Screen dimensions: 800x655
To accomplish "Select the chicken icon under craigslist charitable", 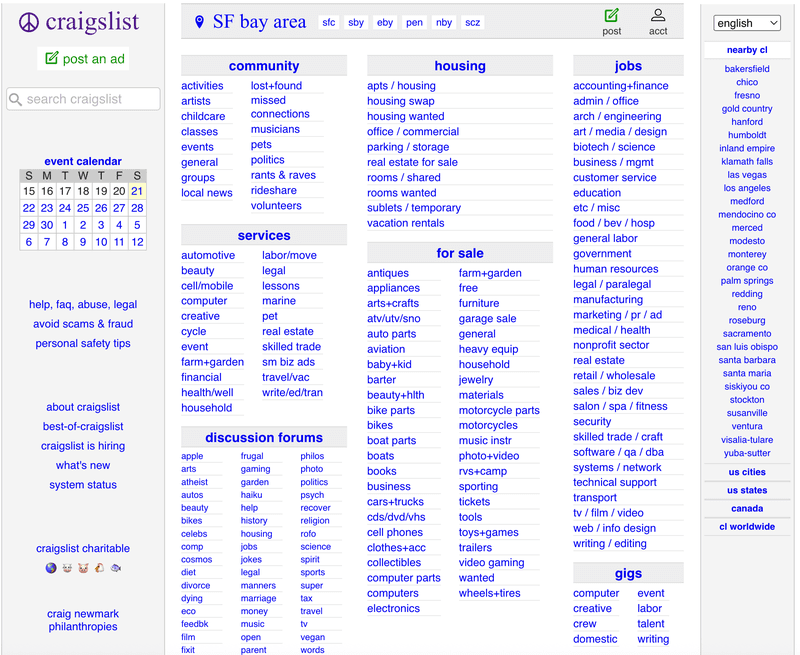I will coord(99,568).
